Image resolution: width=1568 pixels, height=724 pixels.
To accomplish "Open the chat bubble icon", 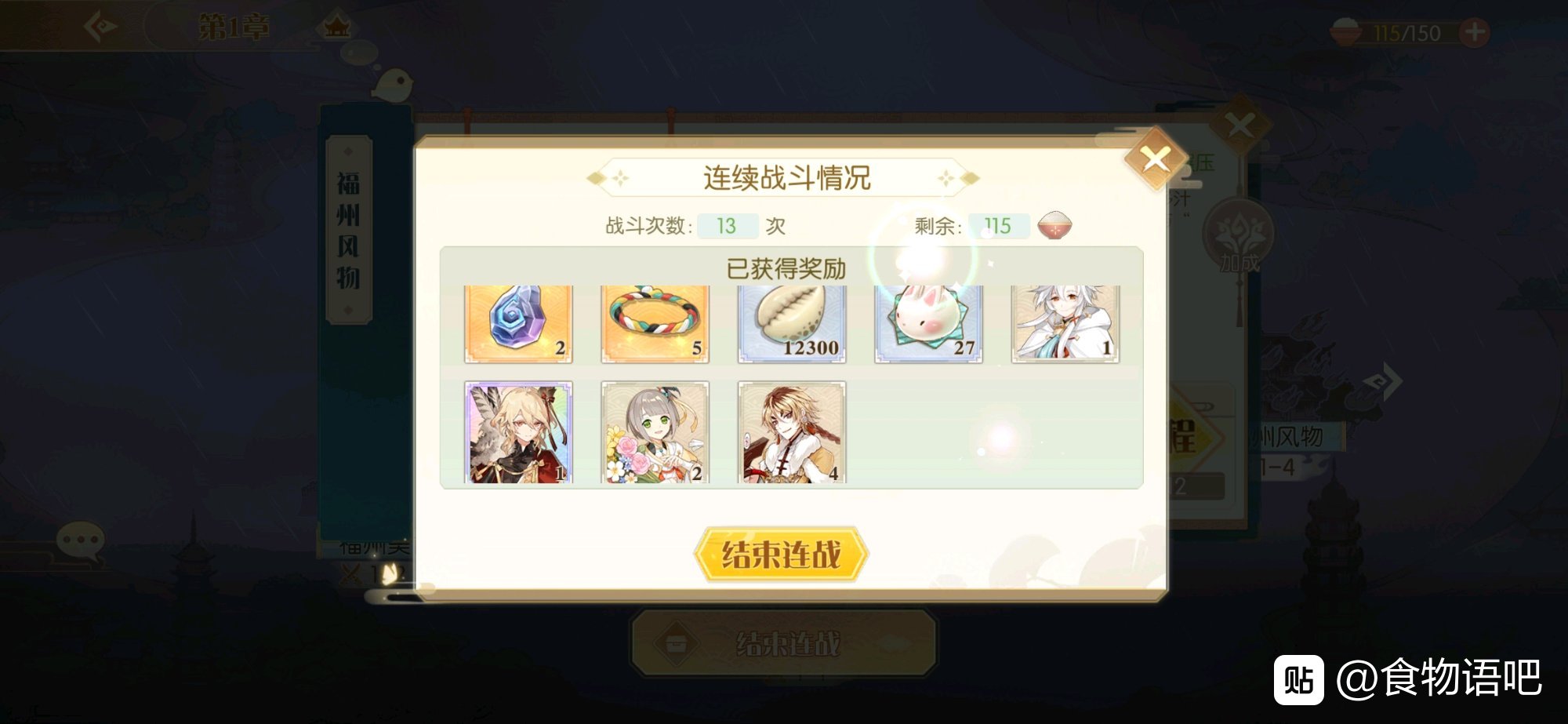I will click(79, 541).
